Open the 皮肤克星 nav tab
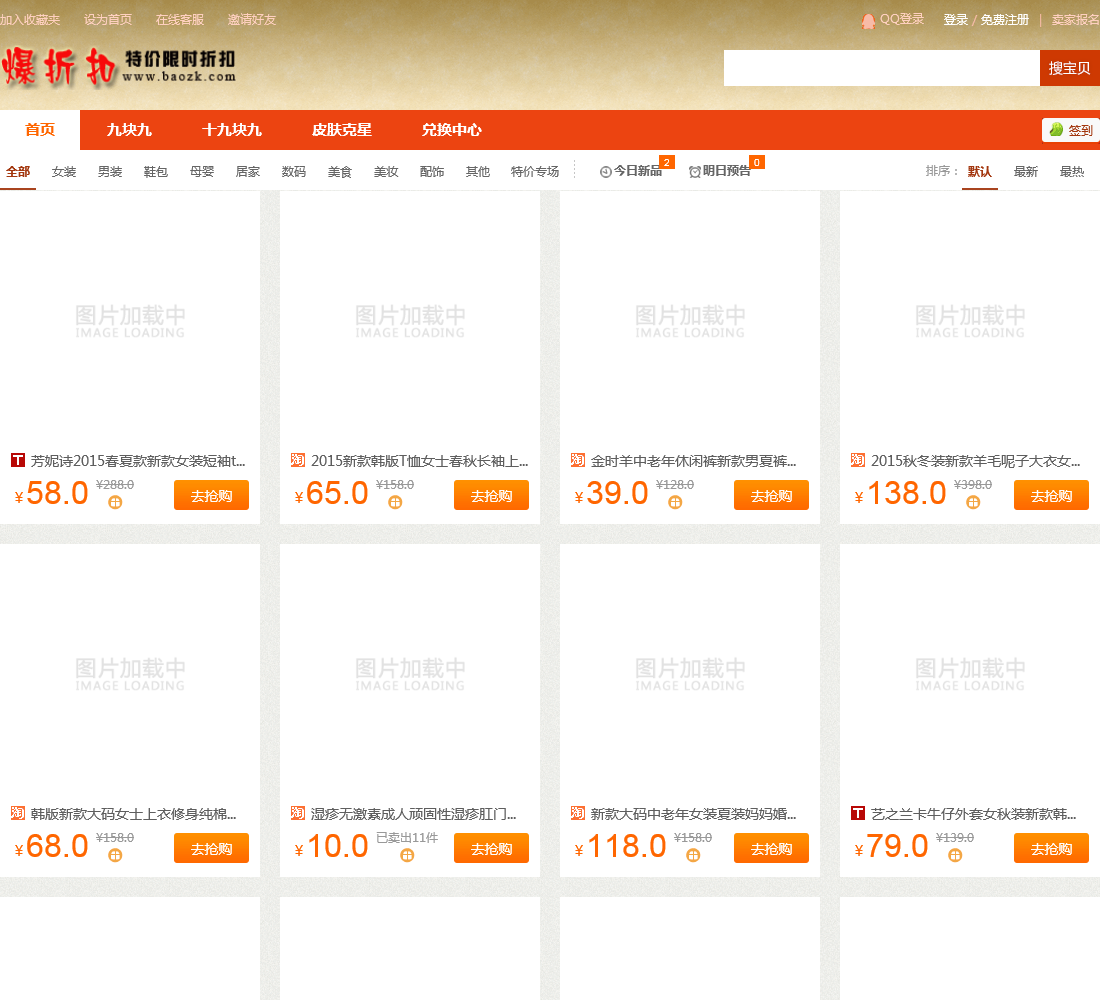1100x1000 pixels. [342, 130]
